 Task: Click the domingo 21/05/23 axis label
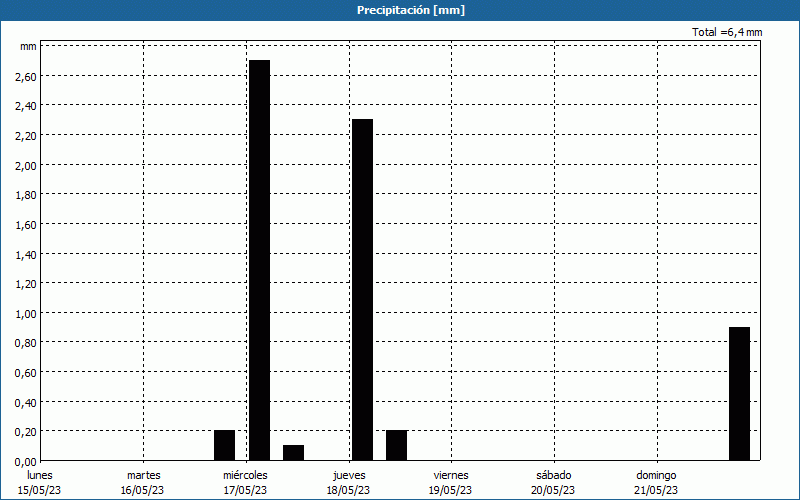pos(657,483)
